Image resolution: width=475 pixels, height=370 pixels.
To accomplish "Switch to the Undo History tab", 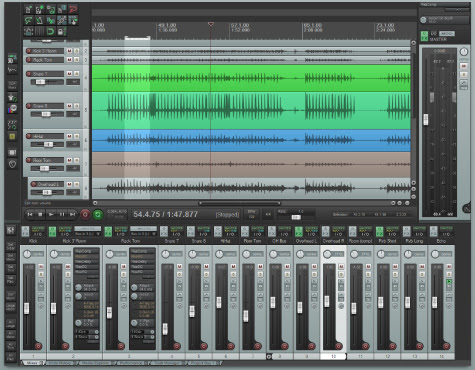I will tap(60, 363).
